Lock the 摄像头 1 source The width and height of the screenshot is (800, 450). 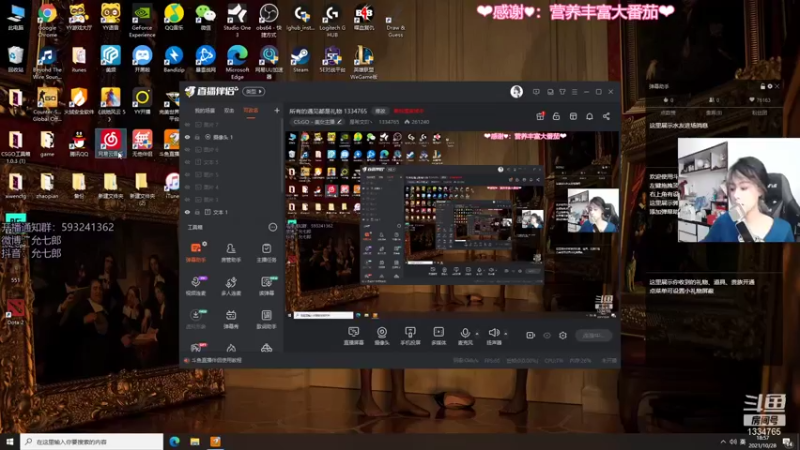197,137
